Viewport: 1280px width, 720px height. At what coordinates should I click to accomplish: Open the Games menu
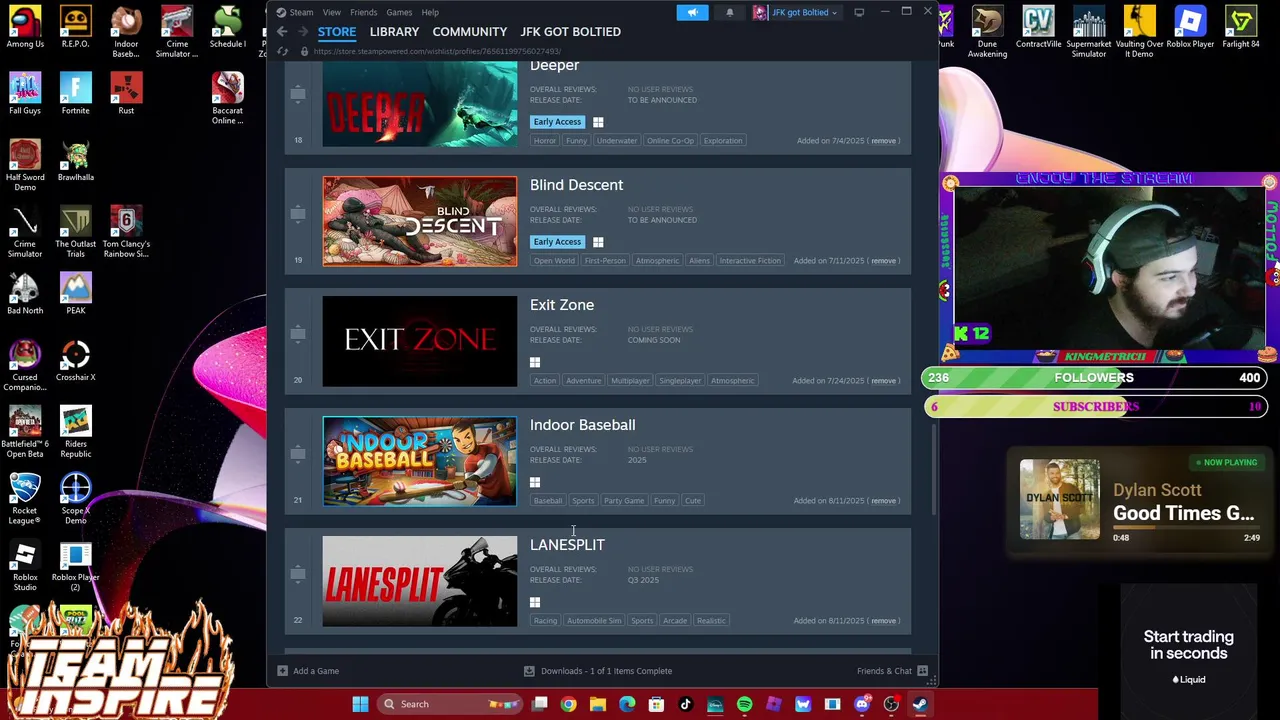399,12
